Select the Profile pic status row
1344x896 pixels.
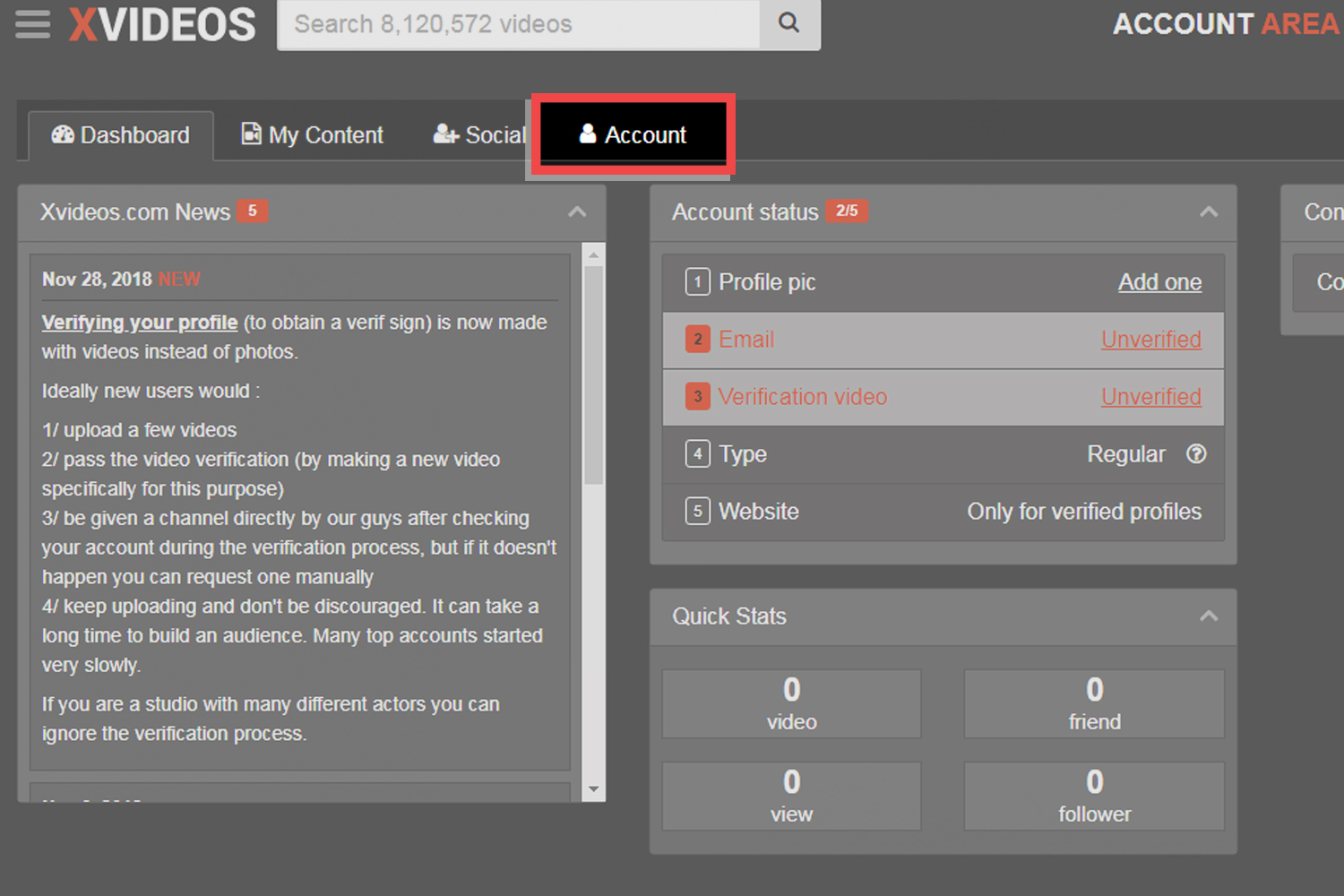[x=943, y=282]
